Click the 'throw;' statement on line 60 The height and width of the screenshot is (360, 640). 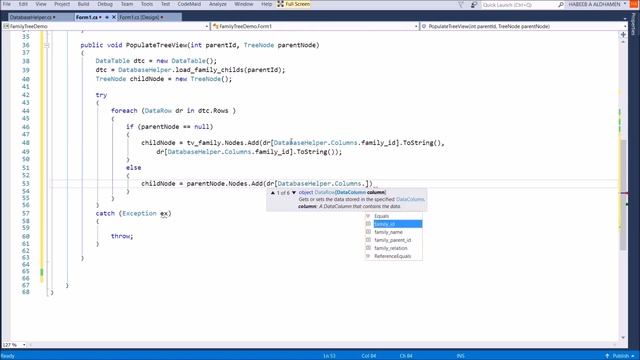pos(122,236)
